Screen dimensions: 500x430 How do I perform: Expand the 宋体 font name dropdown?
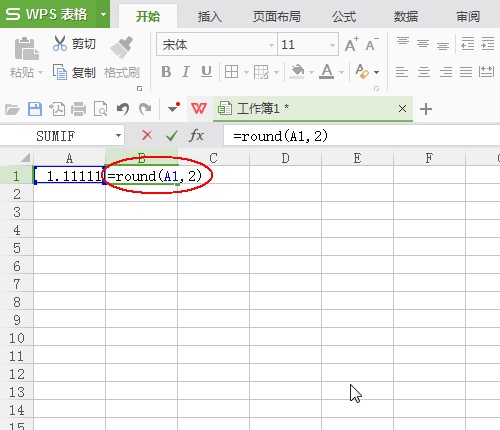(x=271, y=45)
